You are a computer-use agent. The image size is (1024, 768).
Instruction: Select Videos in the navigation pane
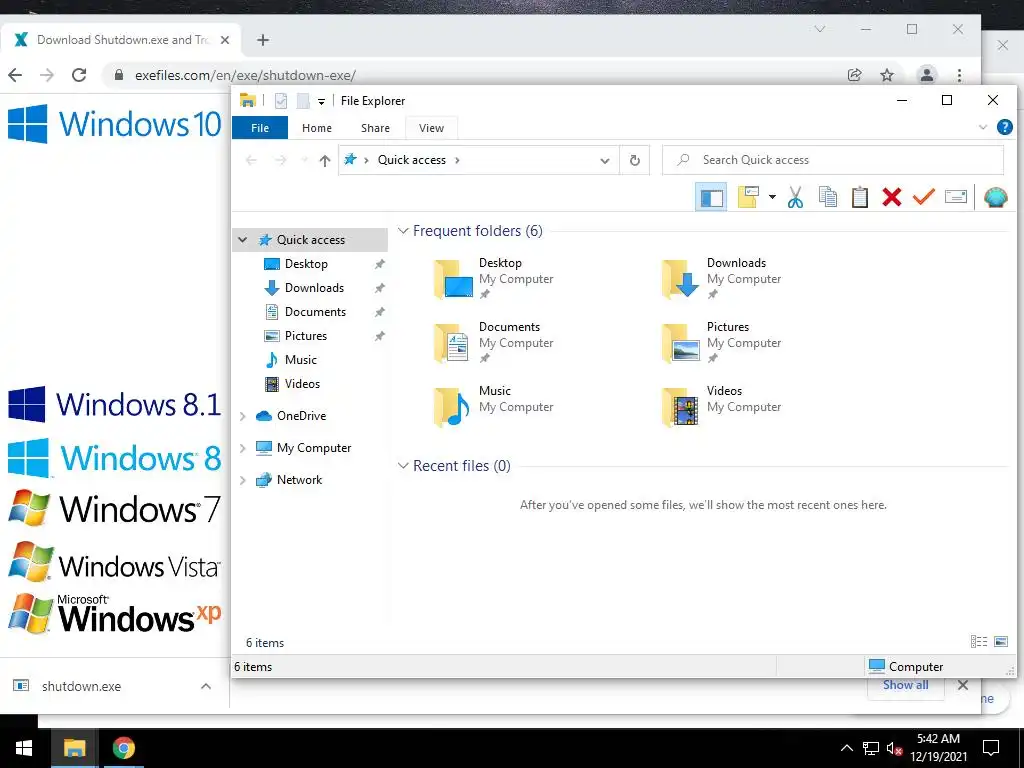pyautogui.click(x=302, y=384)
